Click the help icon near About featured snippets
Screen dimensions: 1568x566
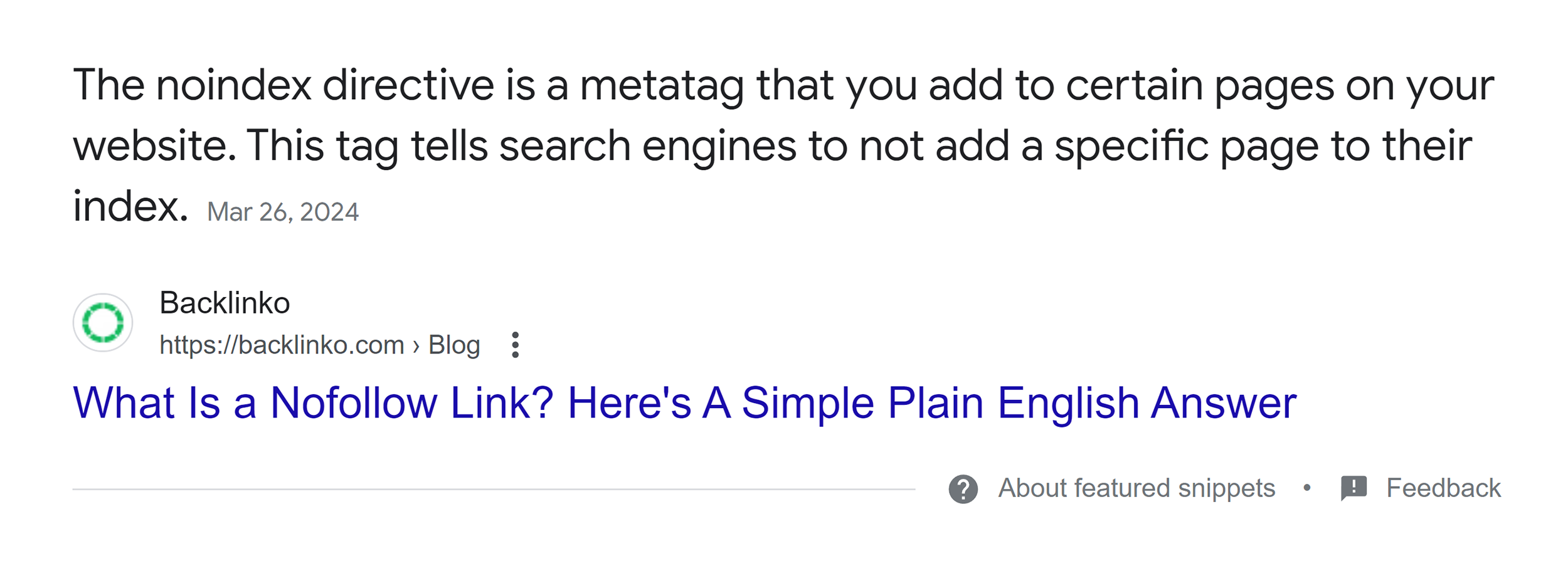point(964,488)
